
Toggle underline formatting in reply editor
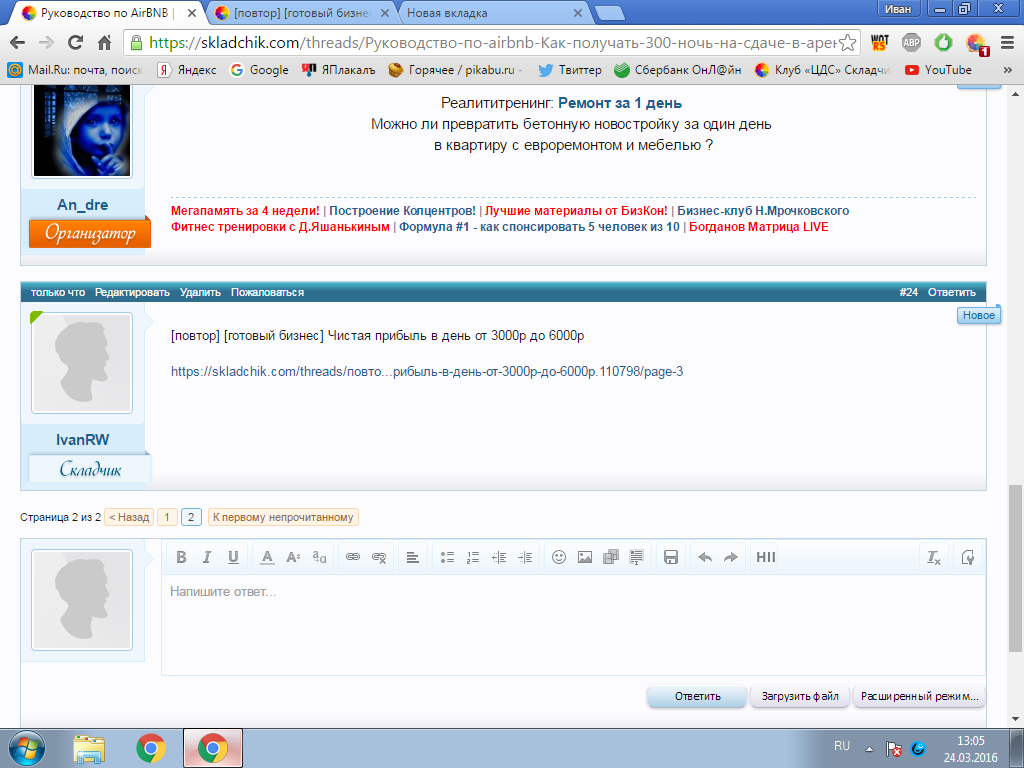[x=233, y=557]
